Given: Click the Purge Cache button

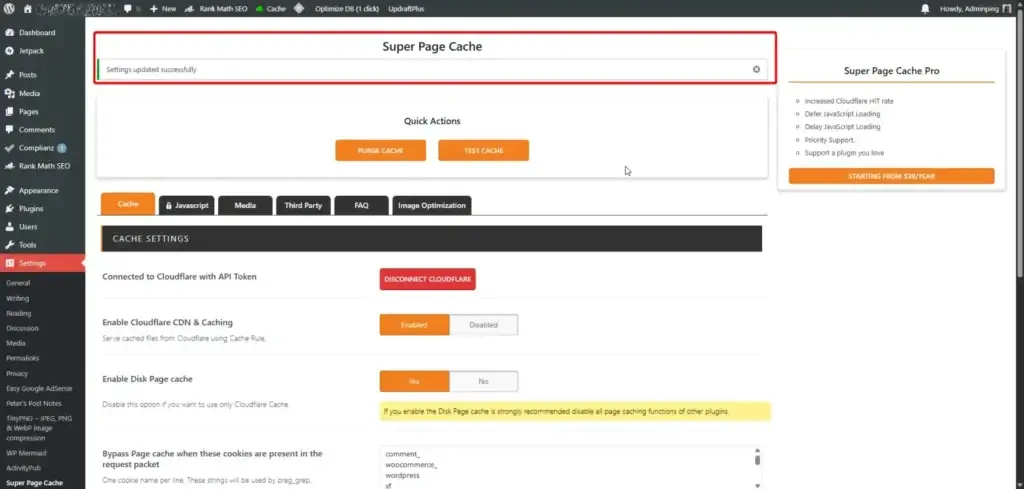Looking at the screenshot, I should [381, 150].
